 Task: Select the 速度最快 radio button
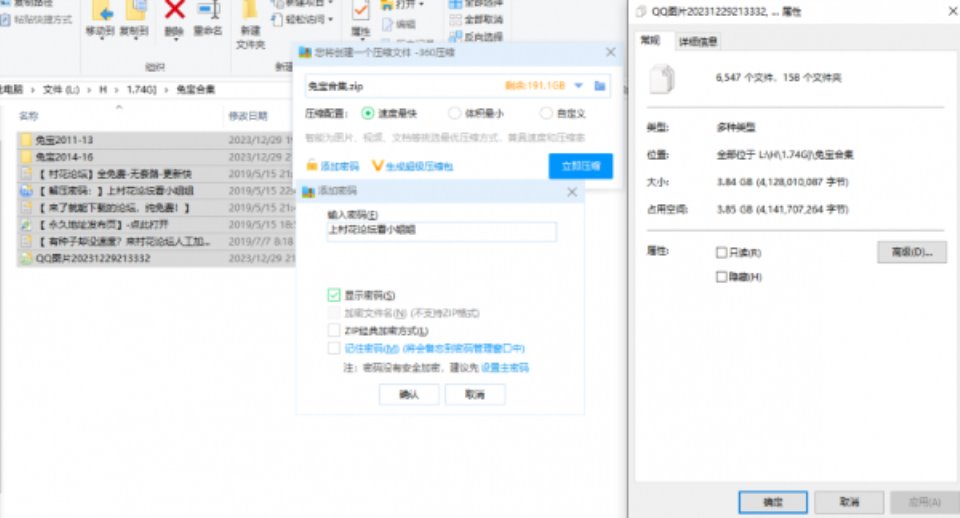tap(367, 113)
